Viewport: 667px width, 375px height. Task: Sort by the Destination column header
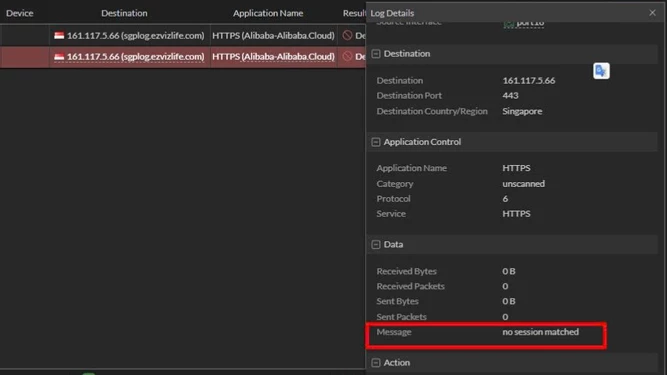(x=124, y=13)
